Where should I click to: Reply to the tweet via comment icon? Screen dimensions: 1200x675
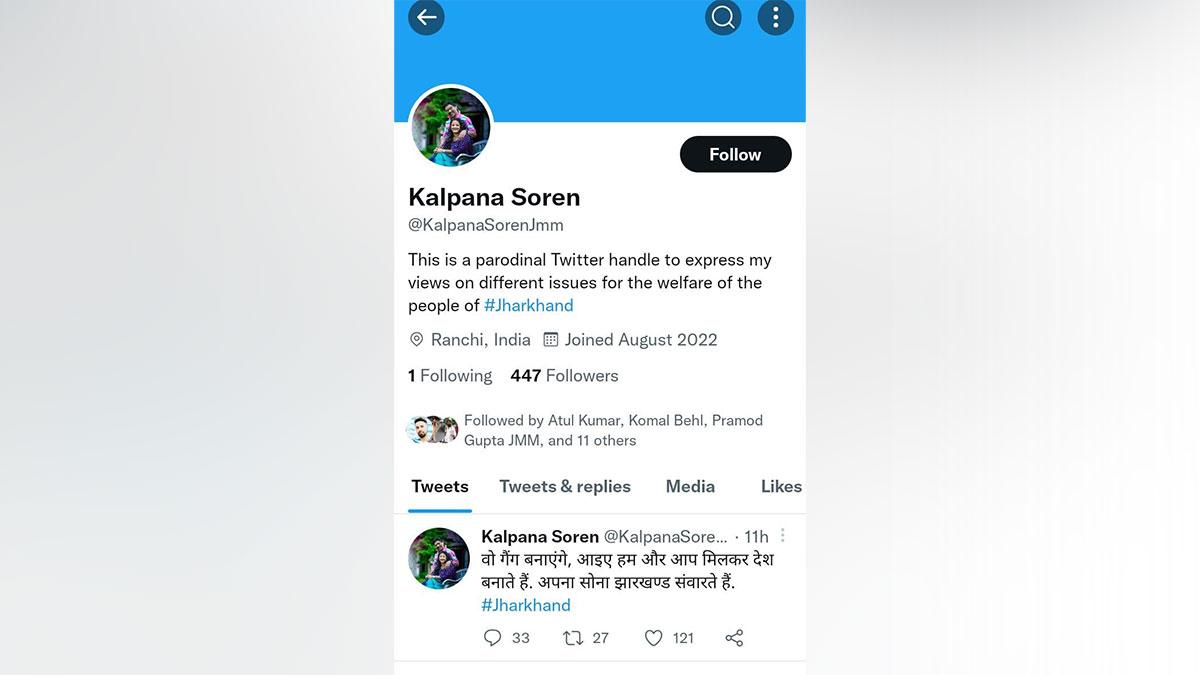[x=492, y=638]
